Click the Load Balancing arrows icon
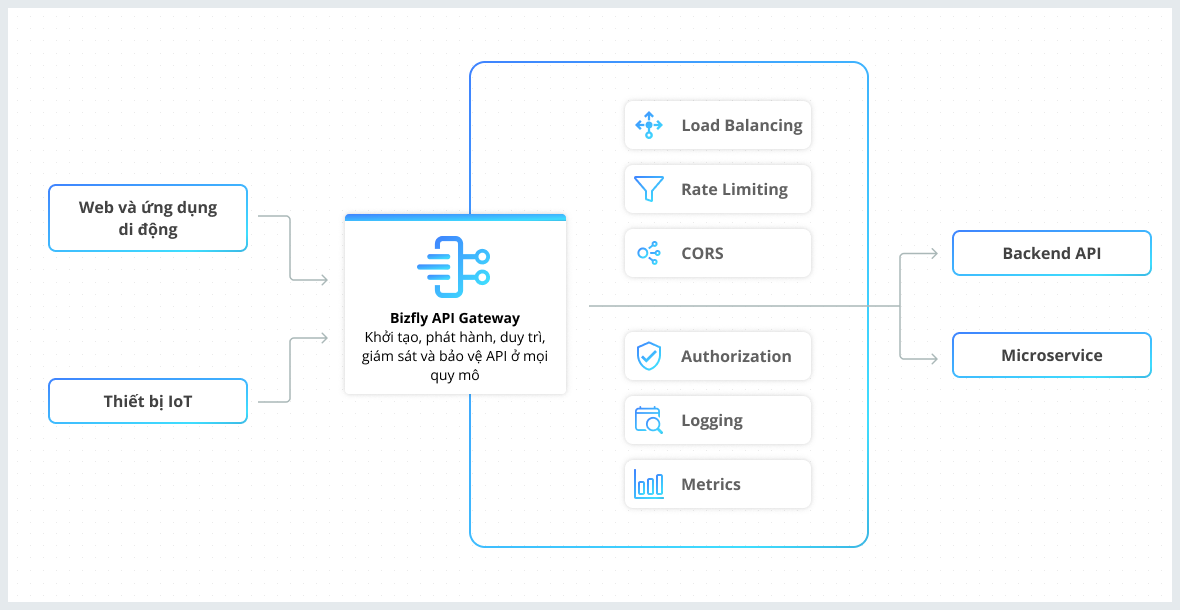 pyautogui.click(x=649, y=125)
